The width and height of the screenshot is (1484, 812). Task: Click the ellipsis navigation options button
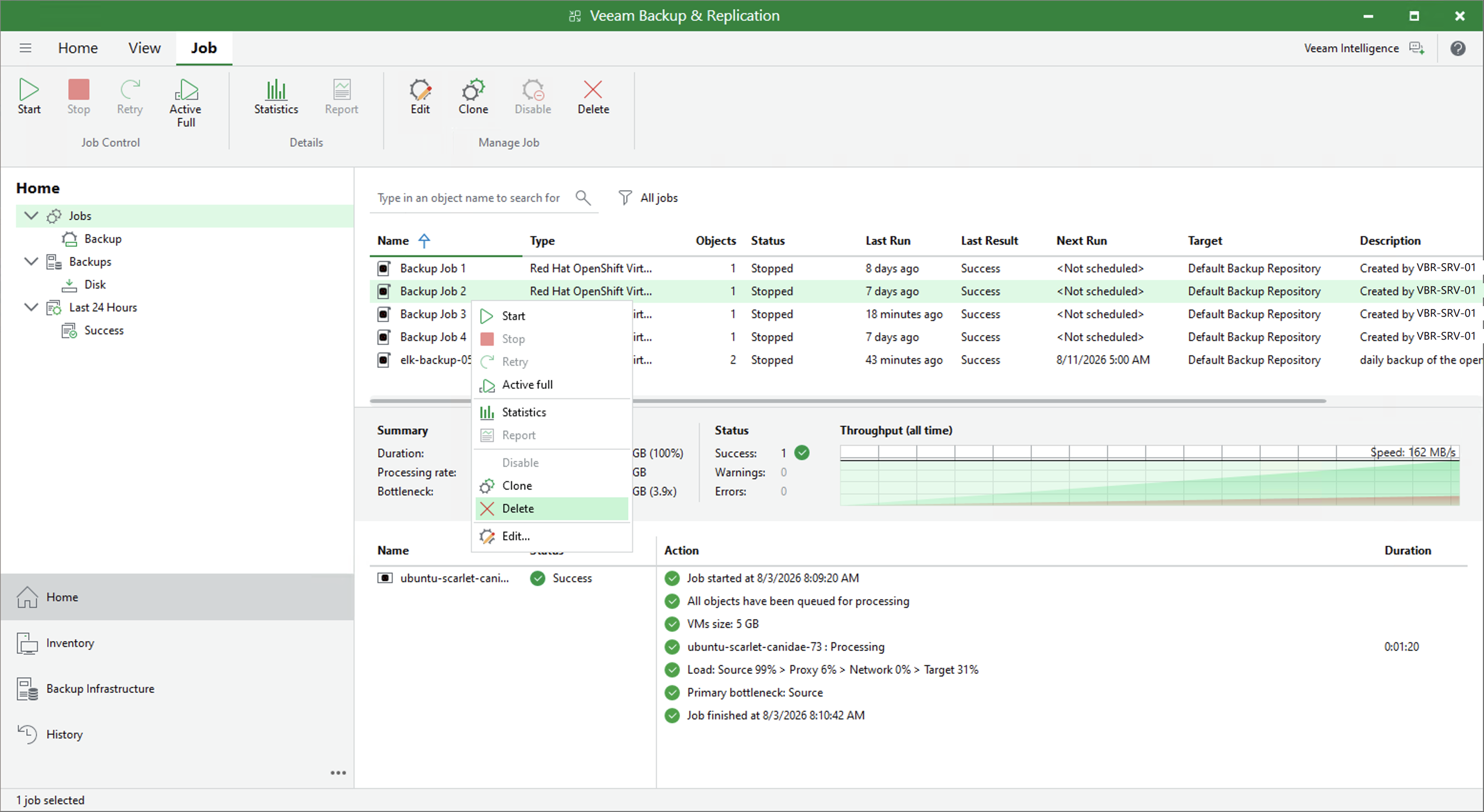(x=338, y=773)
